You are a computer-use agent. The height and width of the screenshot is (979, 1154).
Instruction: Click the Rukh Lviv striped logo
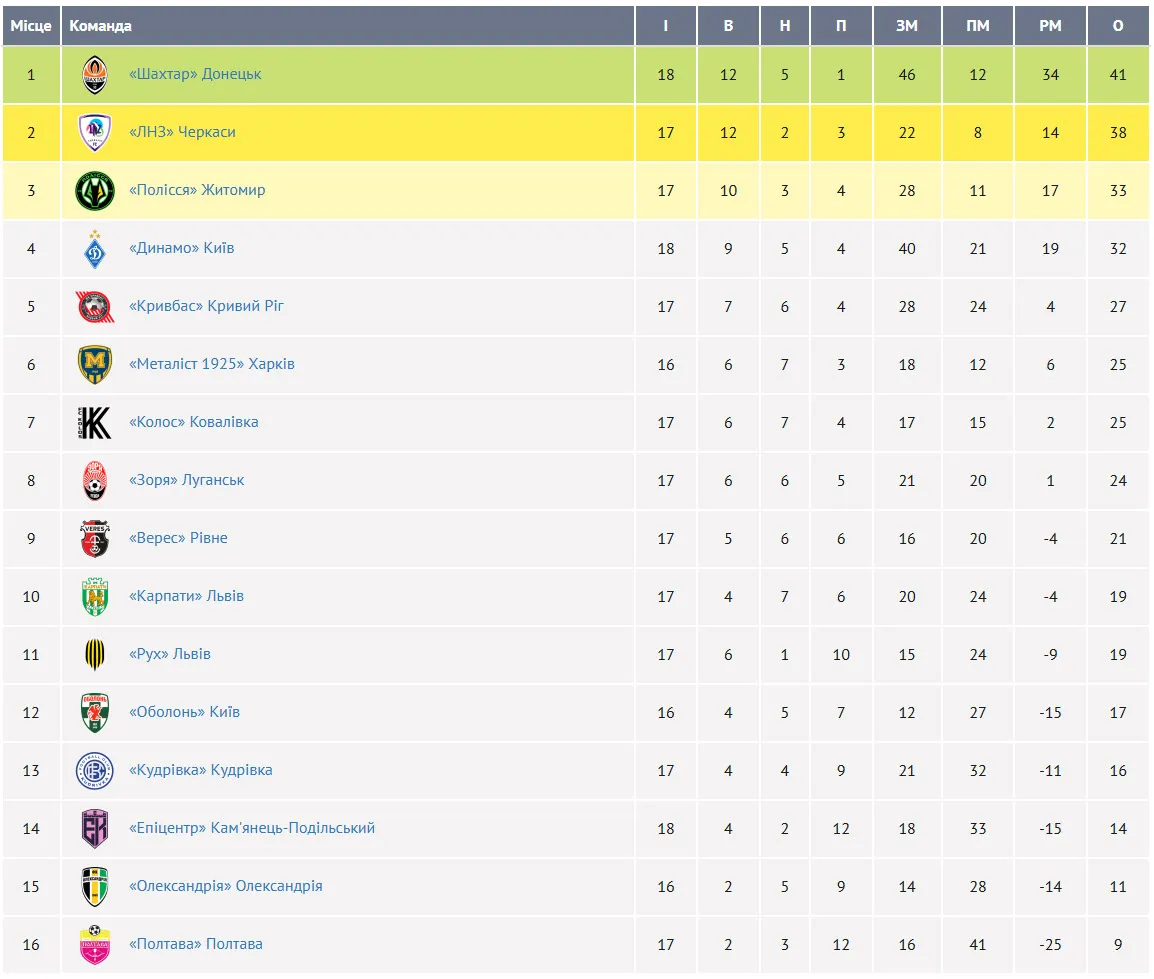click(x=95, y=655)
